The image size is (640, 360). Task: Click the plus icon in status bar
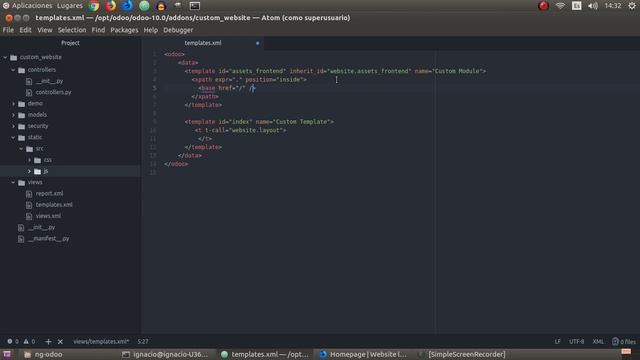(48, 342)
